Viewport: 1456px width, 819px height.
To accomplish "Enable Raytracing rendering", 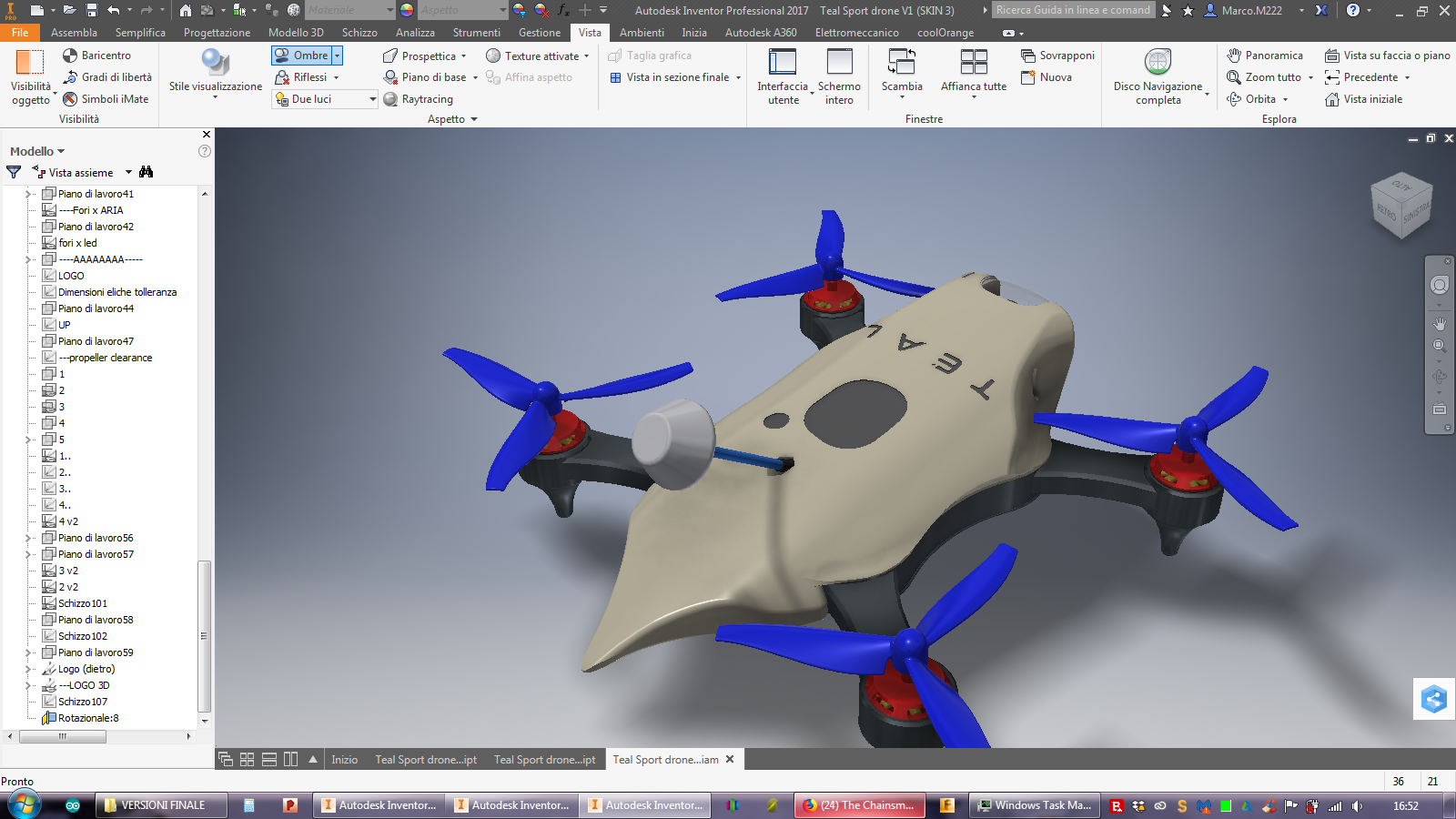I will pyautogui.click(x=418, y=99).
